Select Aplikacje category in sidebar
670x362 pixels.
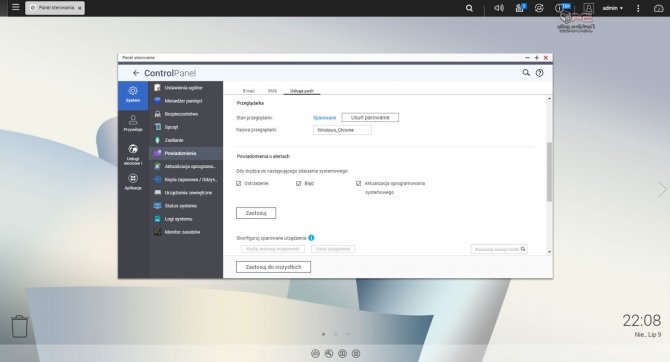pos(133,182)
